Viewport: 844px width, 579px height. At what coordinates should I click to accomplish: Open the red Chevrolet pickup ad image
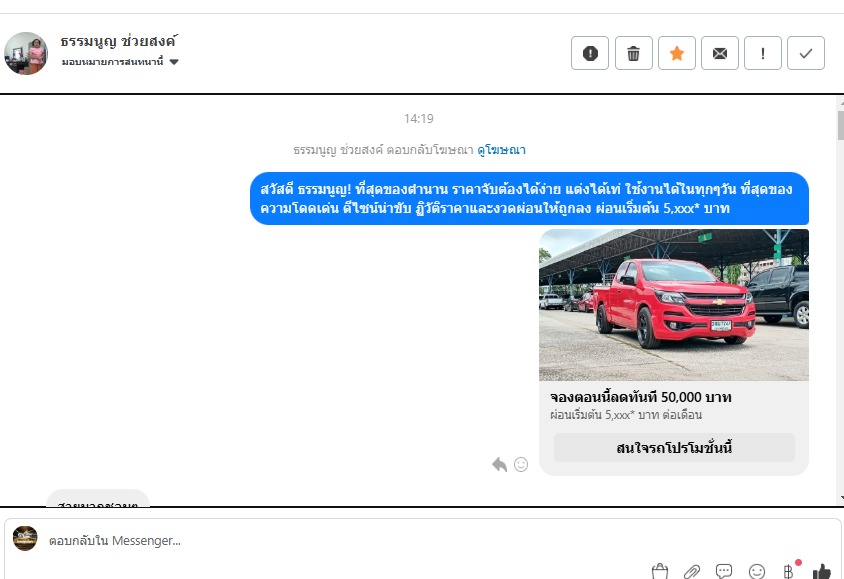[x=673, y=305]
